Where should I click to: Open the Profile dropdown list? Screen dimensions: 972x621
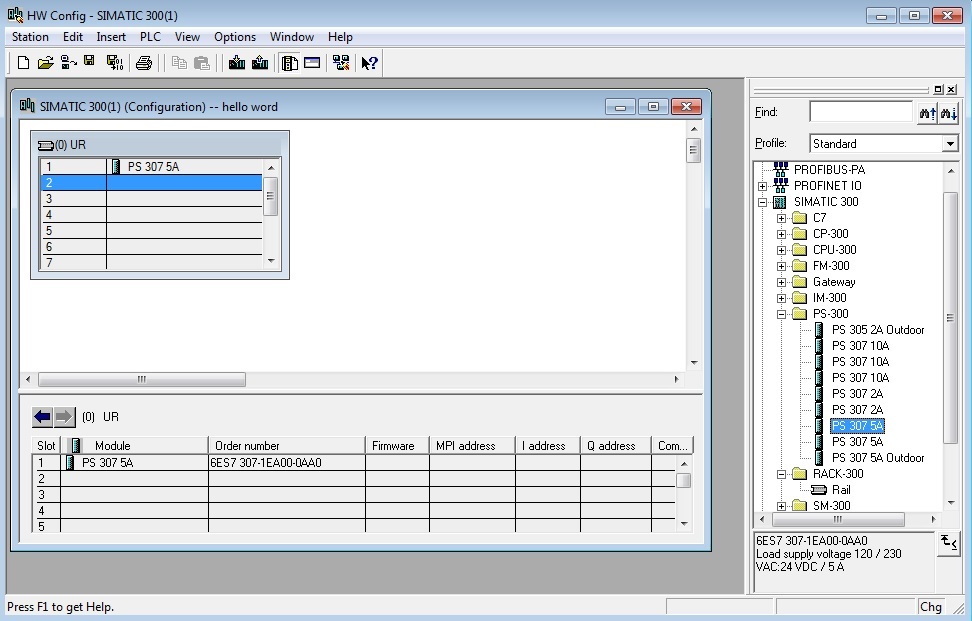pos(950,144)
